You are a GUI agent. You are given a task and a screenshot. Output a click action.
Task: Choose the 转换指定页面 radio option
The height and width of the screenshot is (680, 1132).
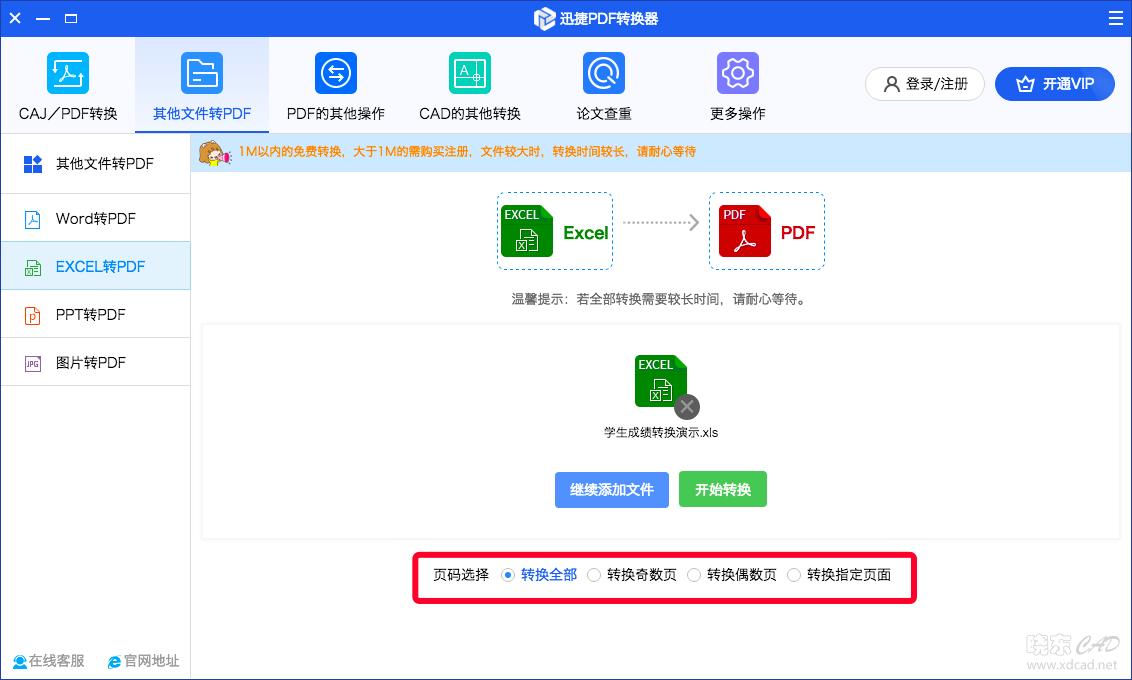(794, 575)
